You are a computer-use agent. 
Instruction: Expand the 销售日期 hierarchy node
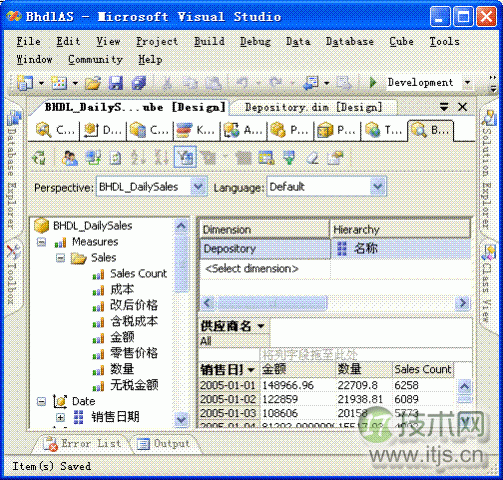pyautogui.click(x=60, y=417)
